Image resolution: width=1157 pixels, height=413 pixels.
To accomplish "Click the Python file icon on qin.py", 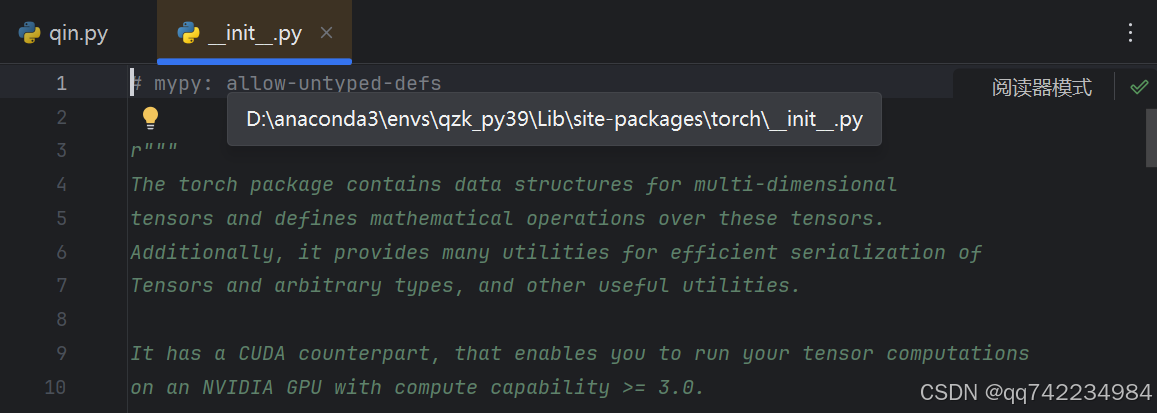I will coord(30,34).
